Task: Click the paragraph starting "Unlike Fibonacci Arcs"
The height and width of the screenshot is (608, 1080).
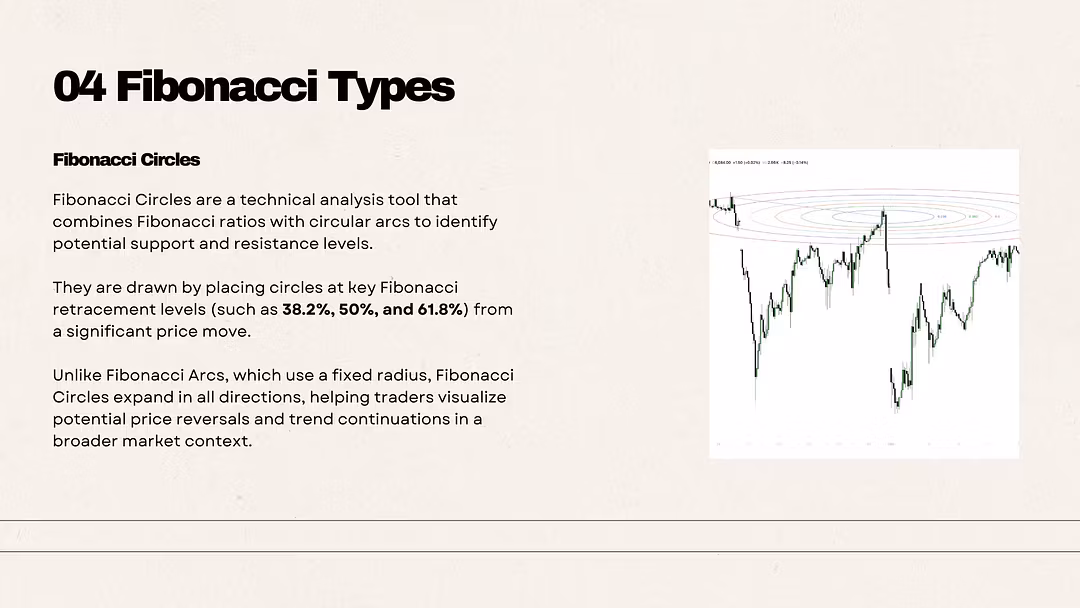Action: [283, 408]
